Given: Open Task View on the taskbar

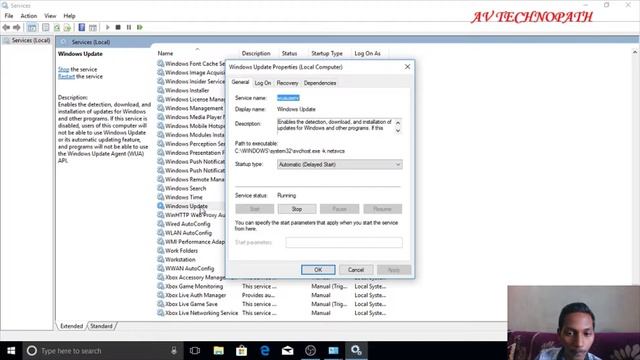Looking at the screenshot, I should click(195, 351).
